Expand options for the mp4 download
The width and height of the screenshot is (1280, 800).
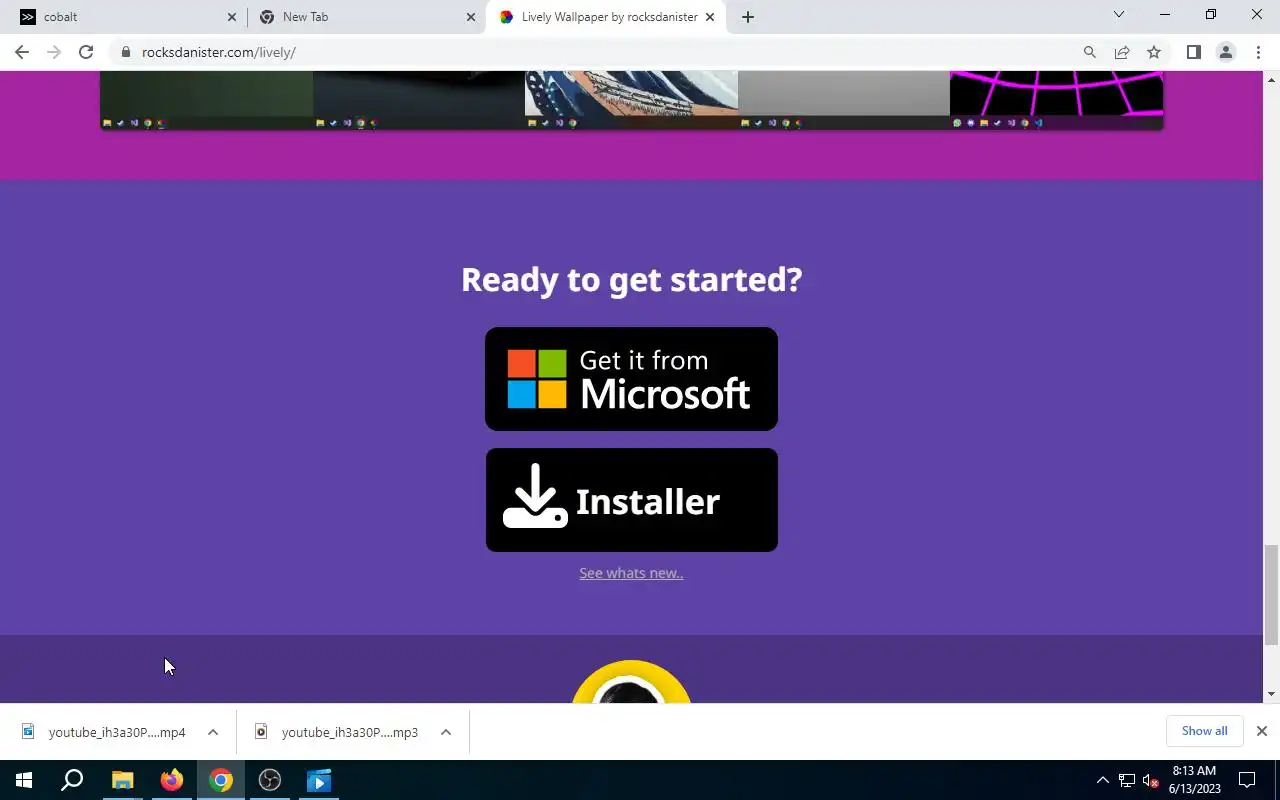[213, 732]
